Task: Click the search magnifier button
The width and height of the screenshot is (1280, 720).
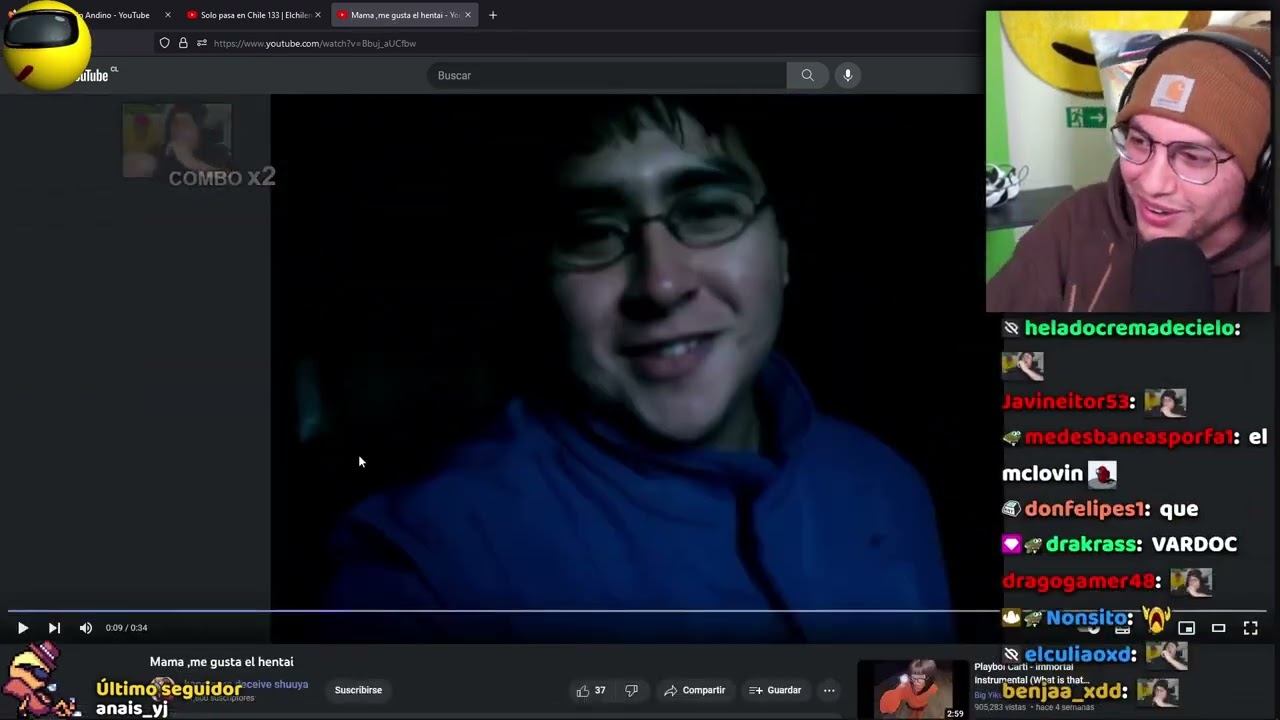Action: point(807,75)
